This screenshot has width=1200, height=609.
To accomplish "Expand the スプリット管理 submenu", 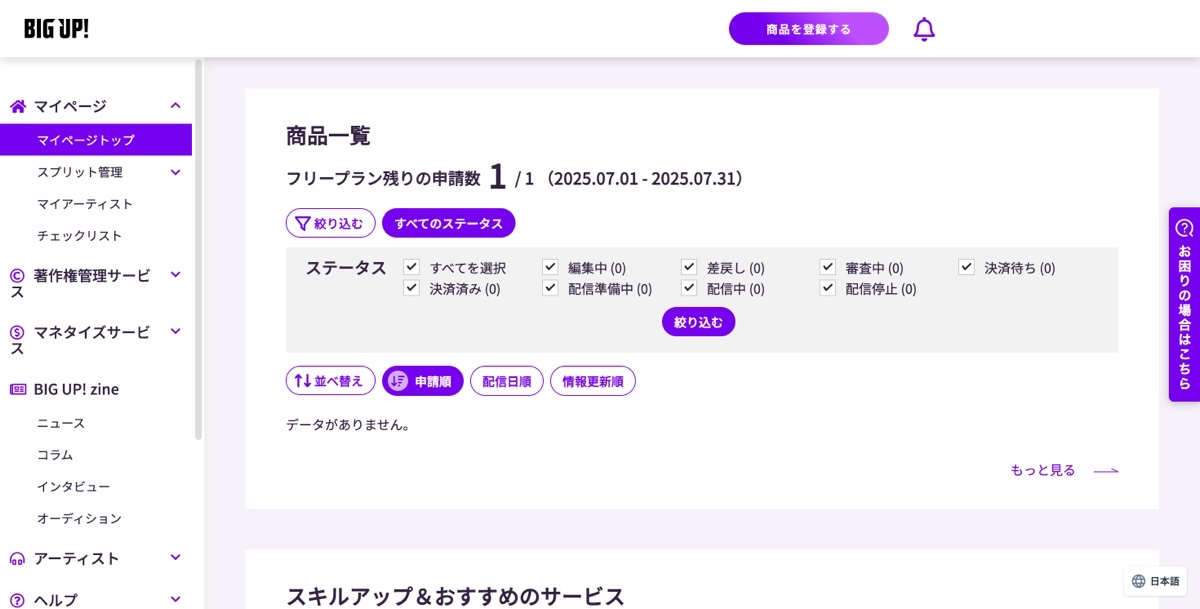I will (175, 171).
